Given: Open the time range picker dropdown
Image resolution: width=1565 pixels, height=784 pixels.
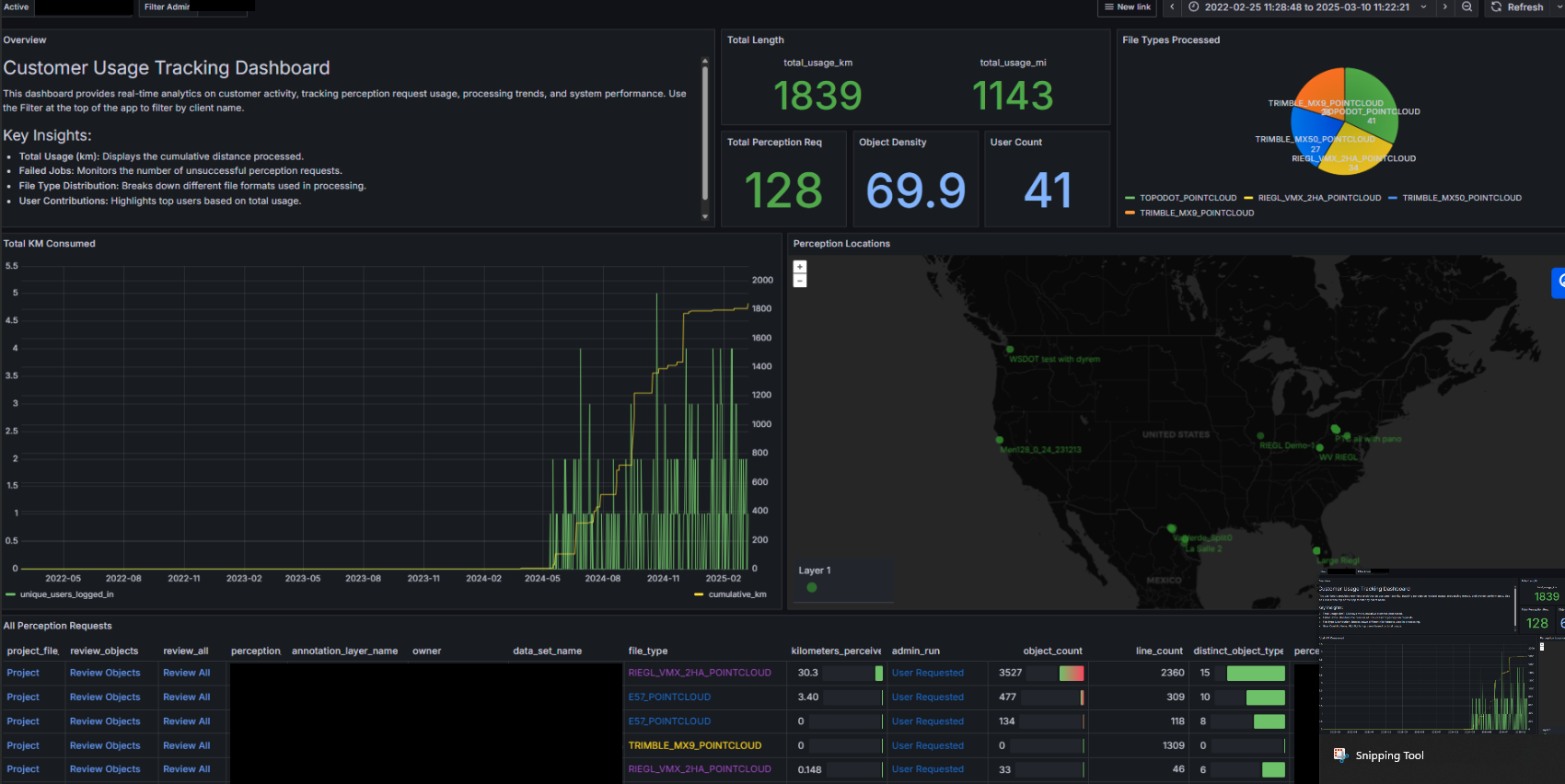Looking at the screenshot, I should (1307, 7).
